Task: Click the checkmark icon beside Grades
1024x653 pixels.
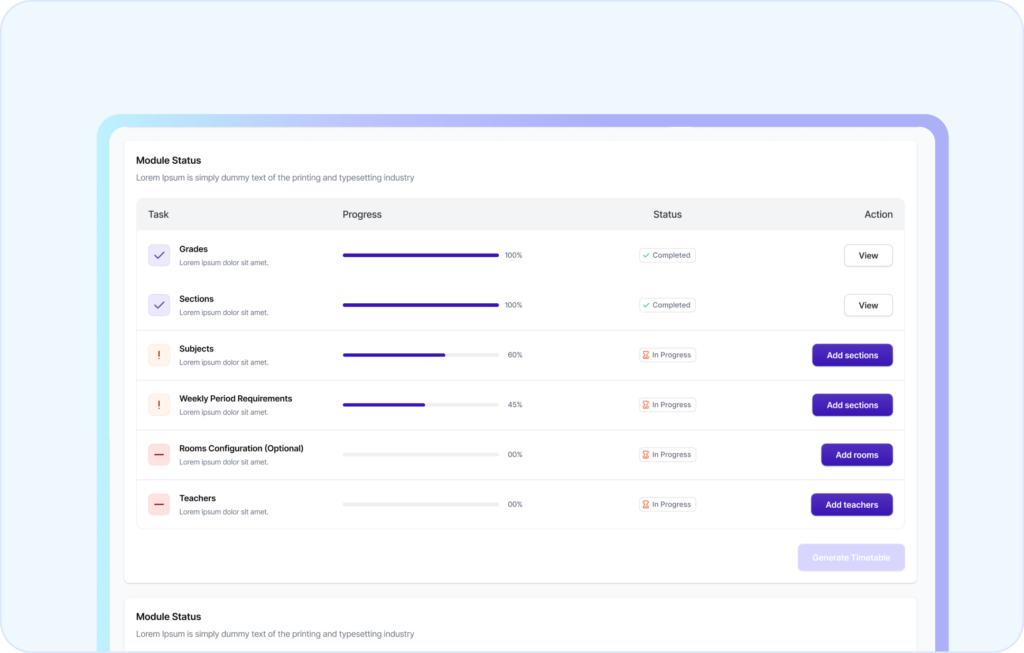Action: coord(159,255)
